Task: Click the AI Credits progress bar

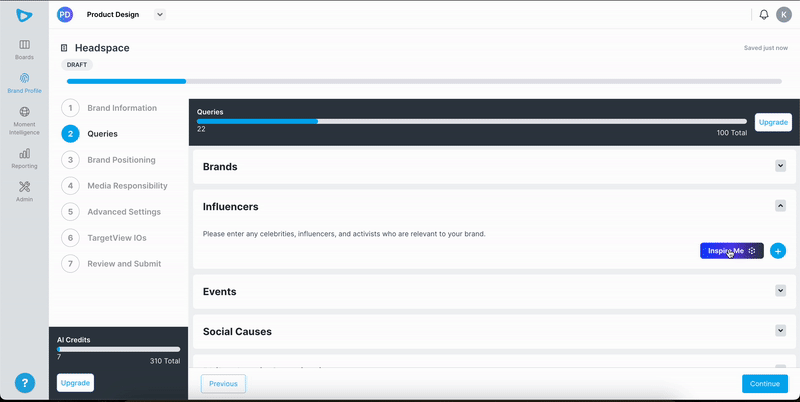Action: coord(118,349)
